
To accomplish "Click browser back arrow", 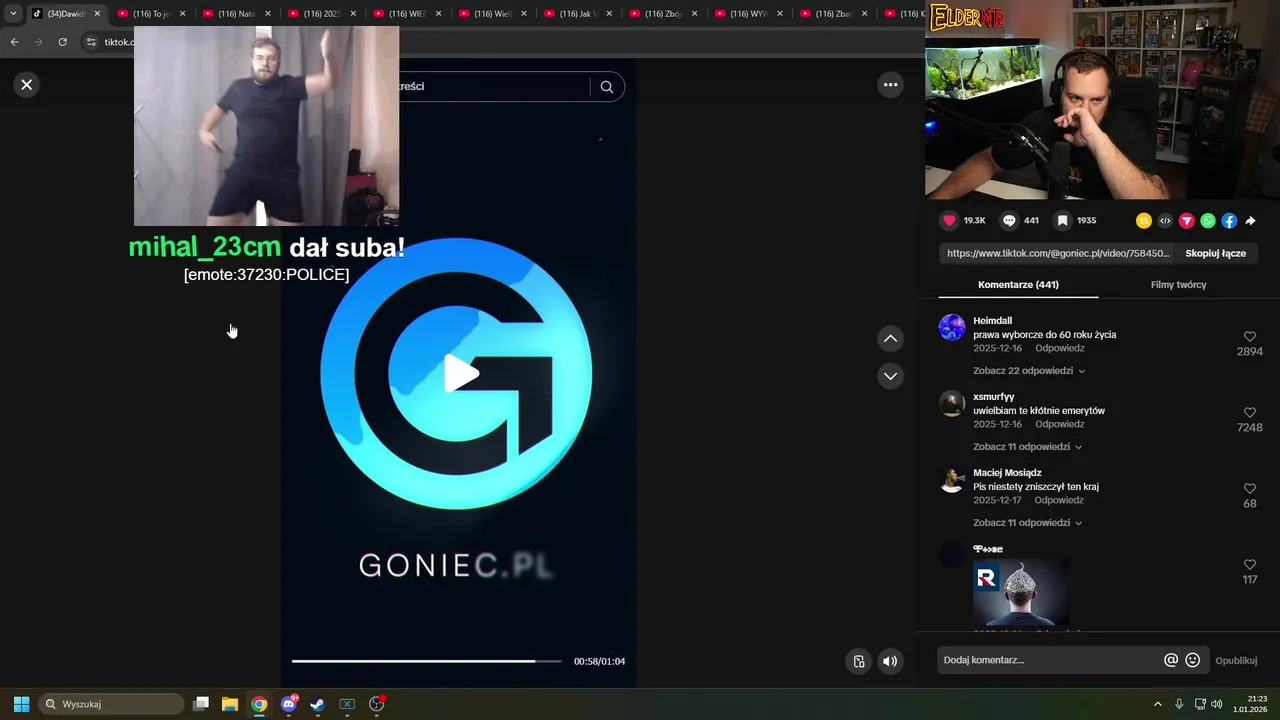I will 14,42.
